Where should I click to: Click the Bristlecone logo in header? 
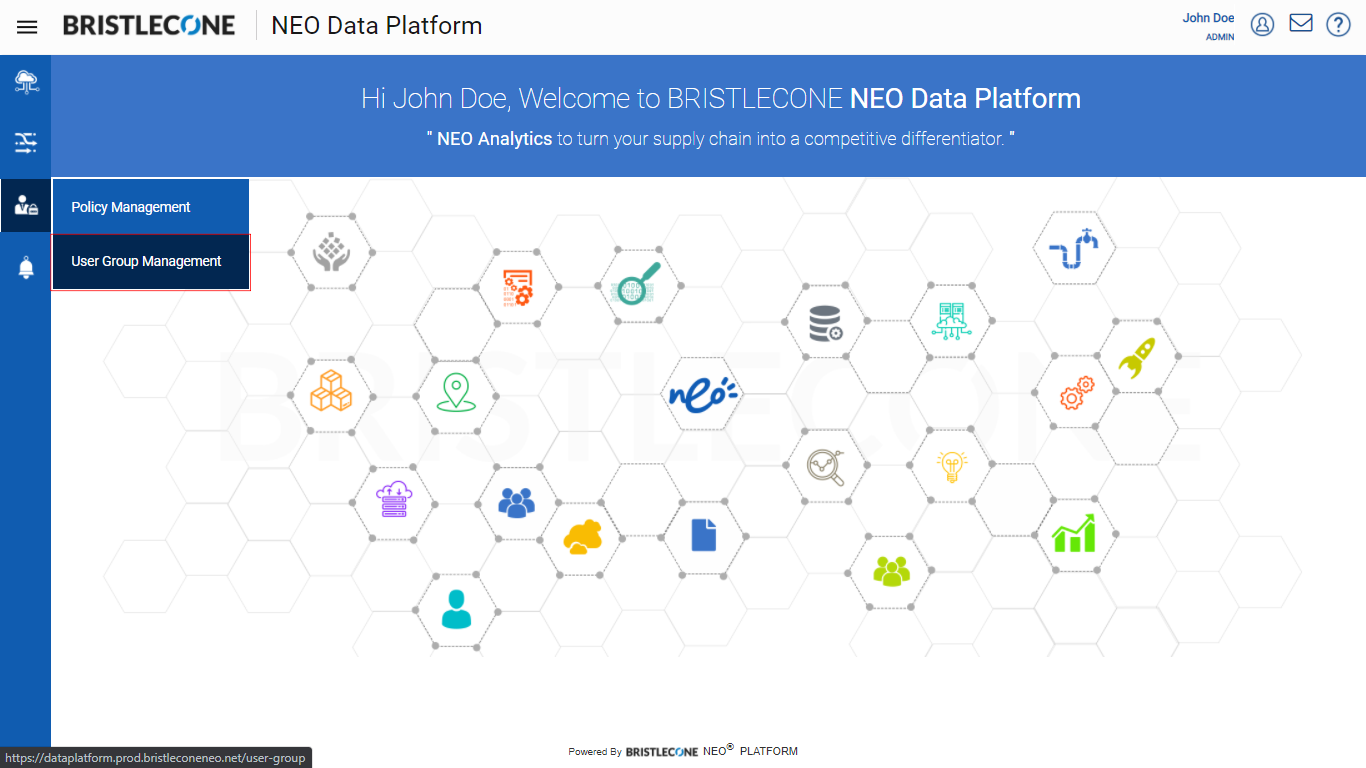[x=149, y=26]
